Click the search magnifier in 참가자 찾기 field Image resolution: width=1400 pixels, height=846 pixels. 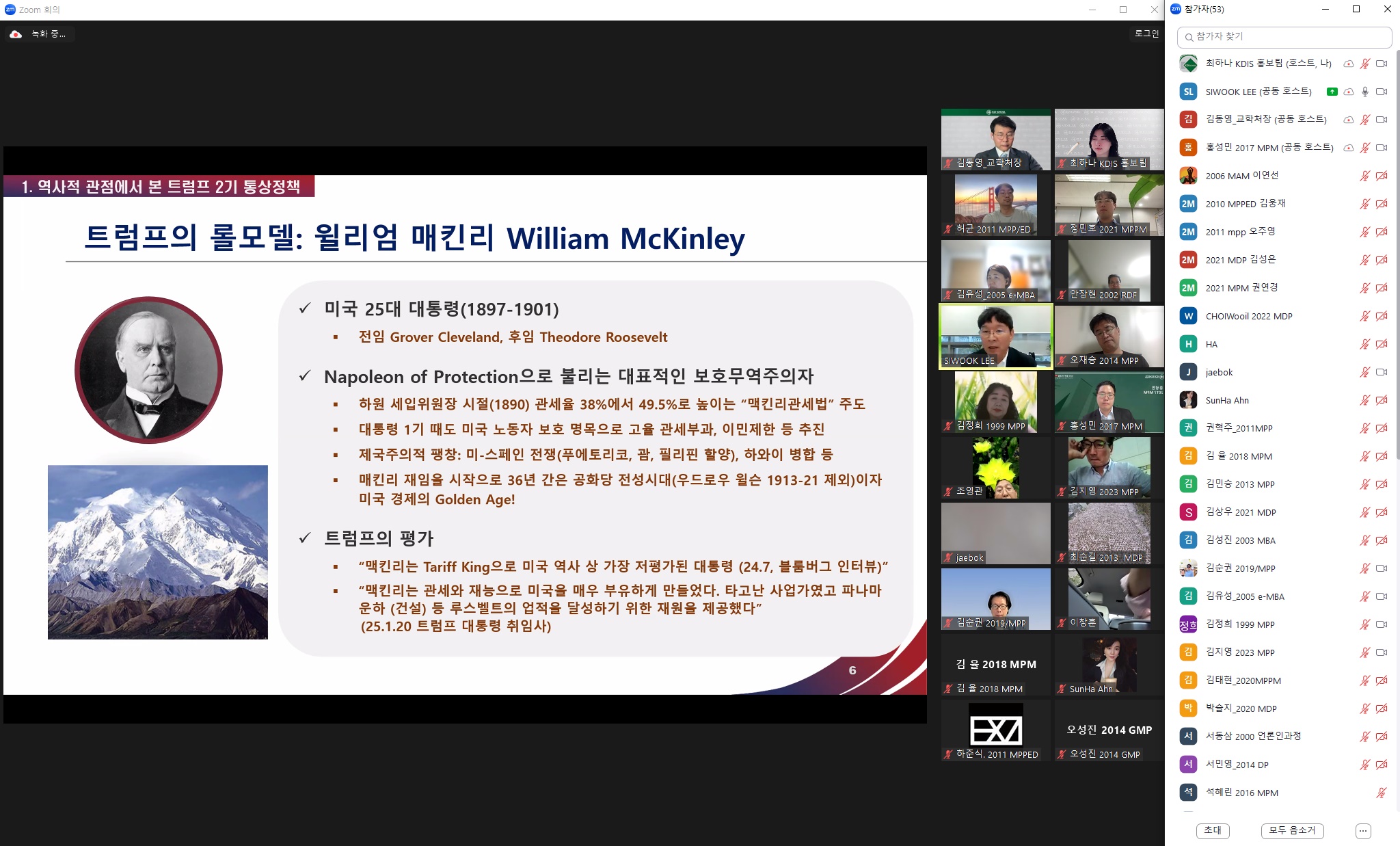tap(1189, 37)
